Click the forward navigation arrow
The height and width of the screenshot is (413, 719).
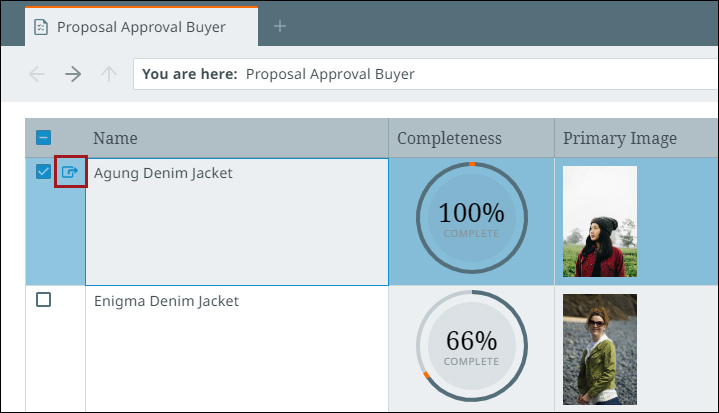73,74
